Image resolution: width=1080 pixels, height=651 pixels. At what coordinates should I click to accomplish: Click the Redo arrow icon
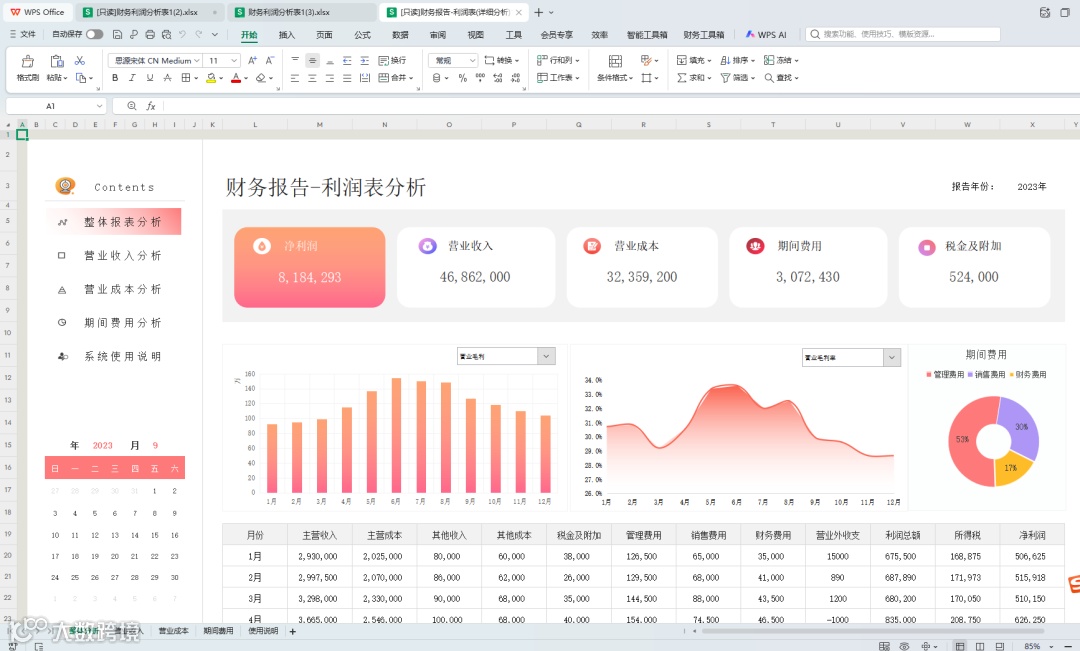tap(198, 34)
